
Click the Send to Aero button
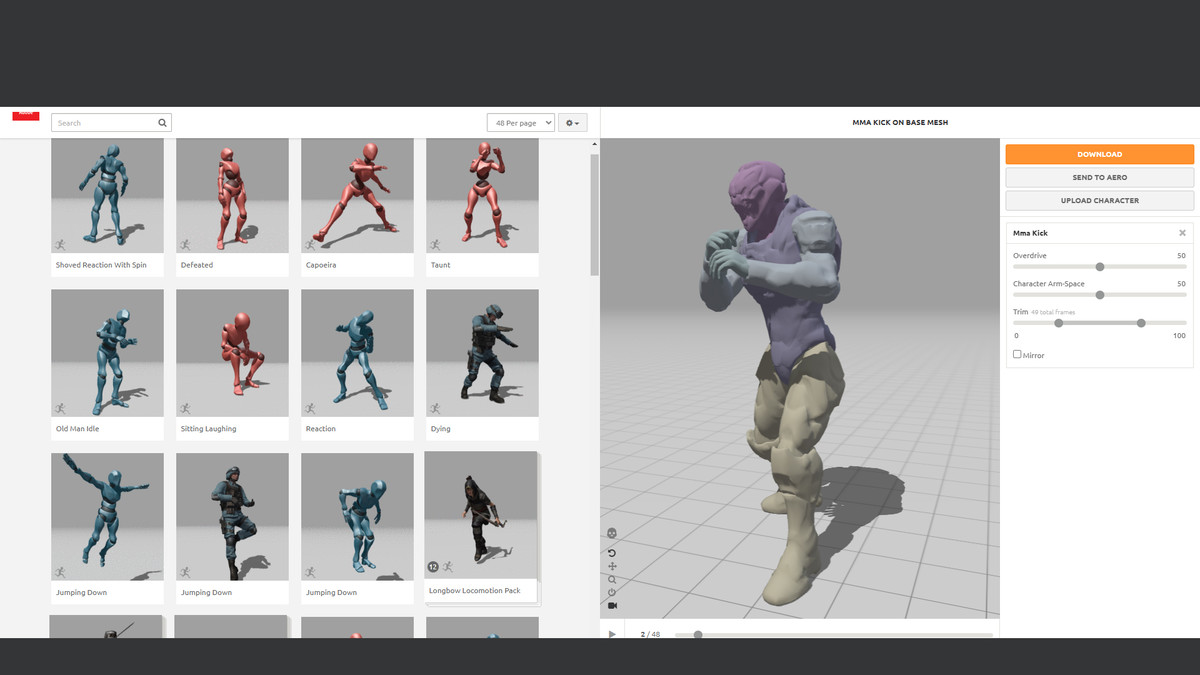1099,177
